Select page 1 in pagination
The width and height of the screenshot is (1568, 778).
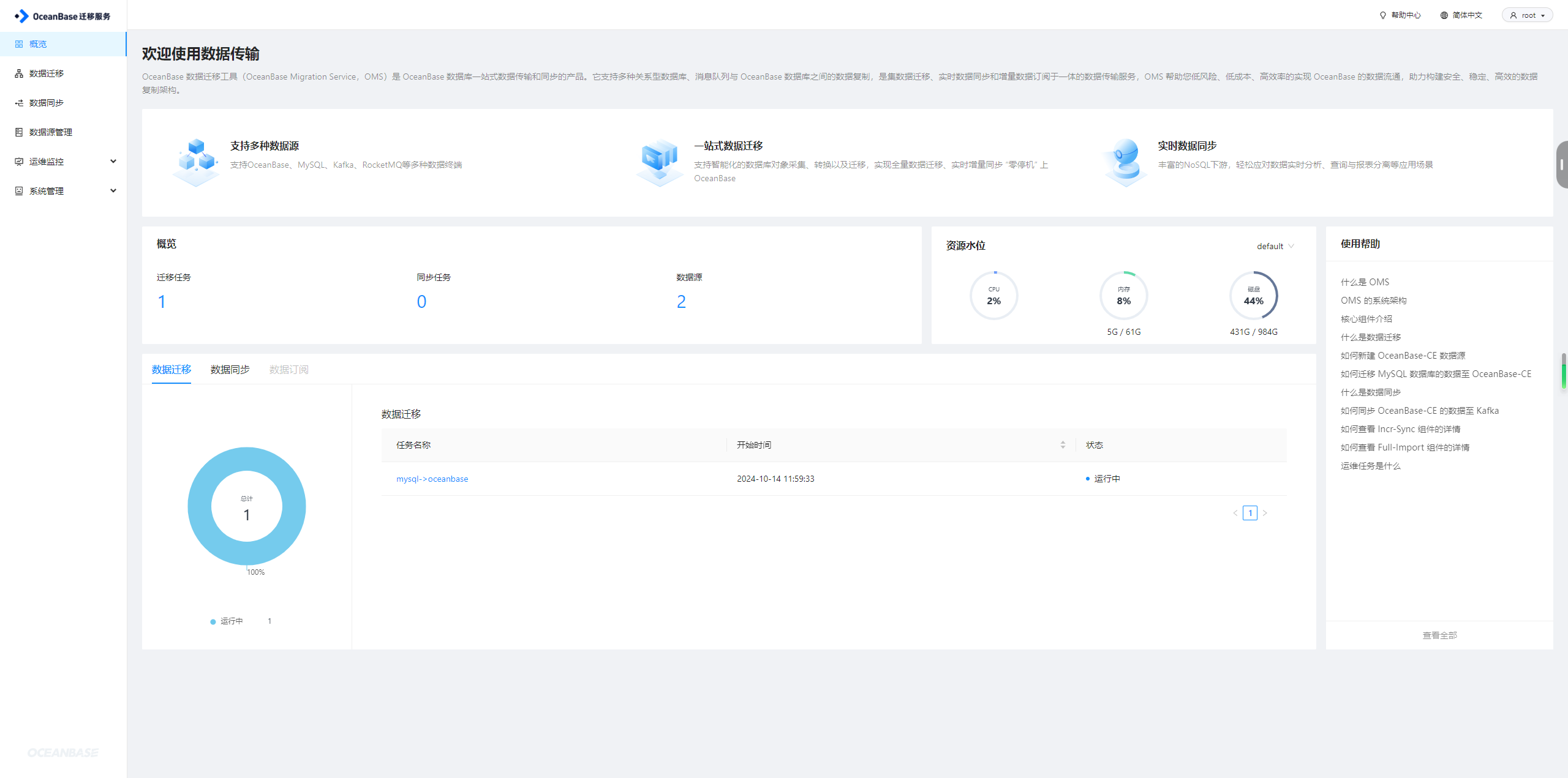click(x=1250, y=513)
